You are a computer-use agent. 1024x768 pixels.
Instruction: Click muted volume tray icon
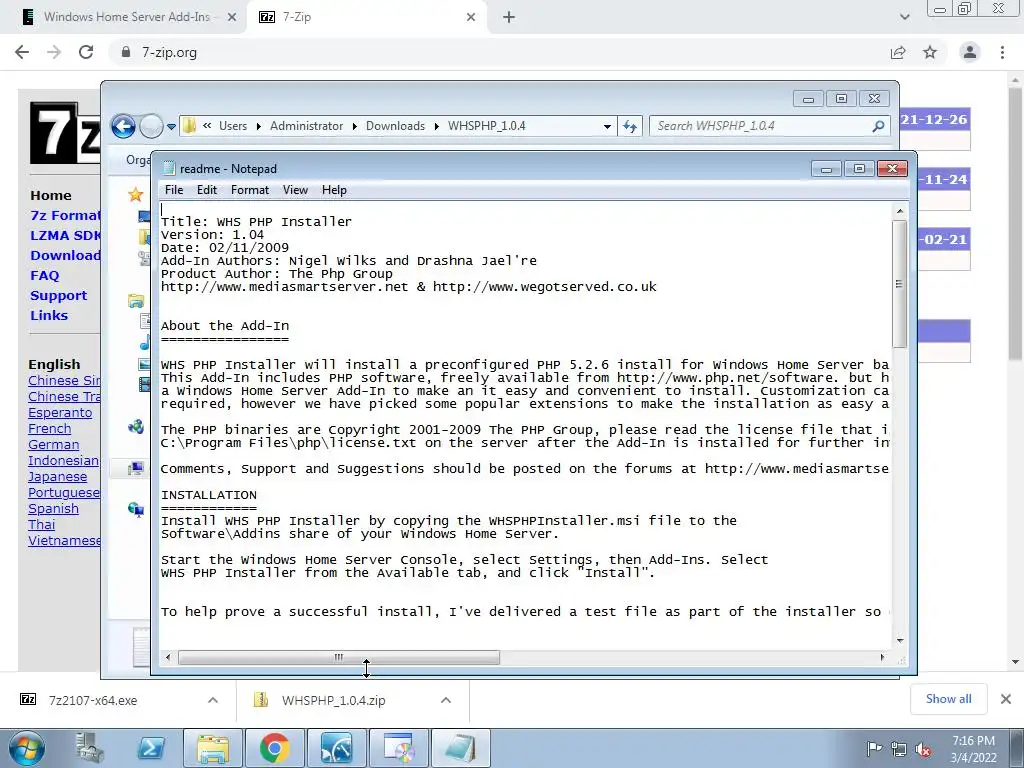(x=923, y=749)
